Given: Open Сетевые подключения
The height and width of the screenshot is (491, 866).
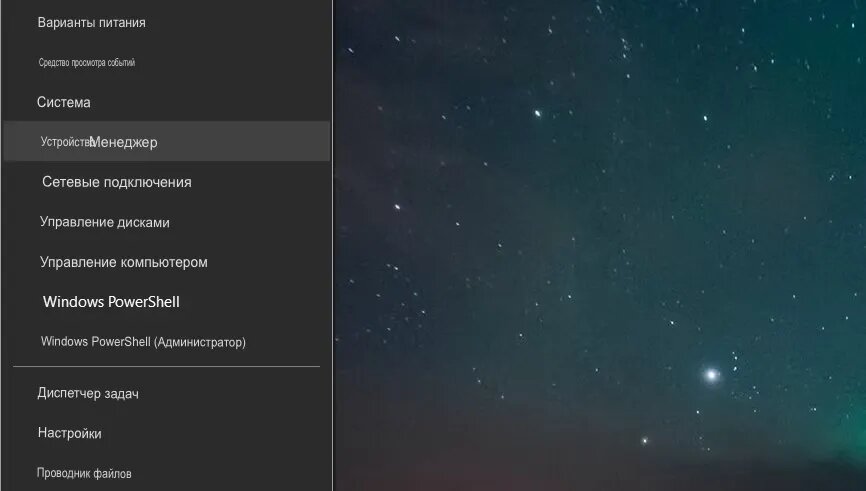Looking at the screenshot, I should [166, 182].
